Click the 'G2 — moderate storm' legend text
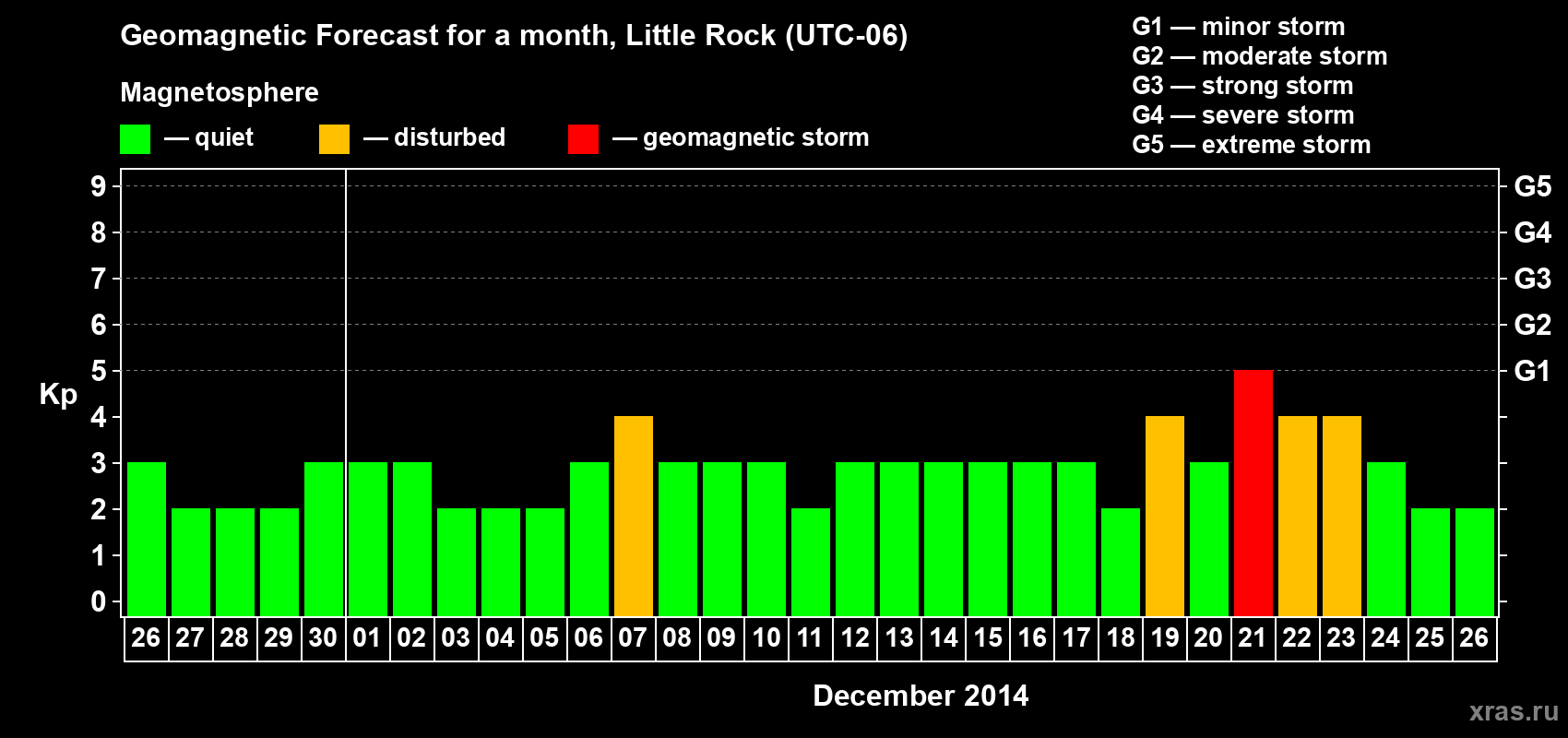This screenshot has height=738, width=1568. [x=1260, y=56]
